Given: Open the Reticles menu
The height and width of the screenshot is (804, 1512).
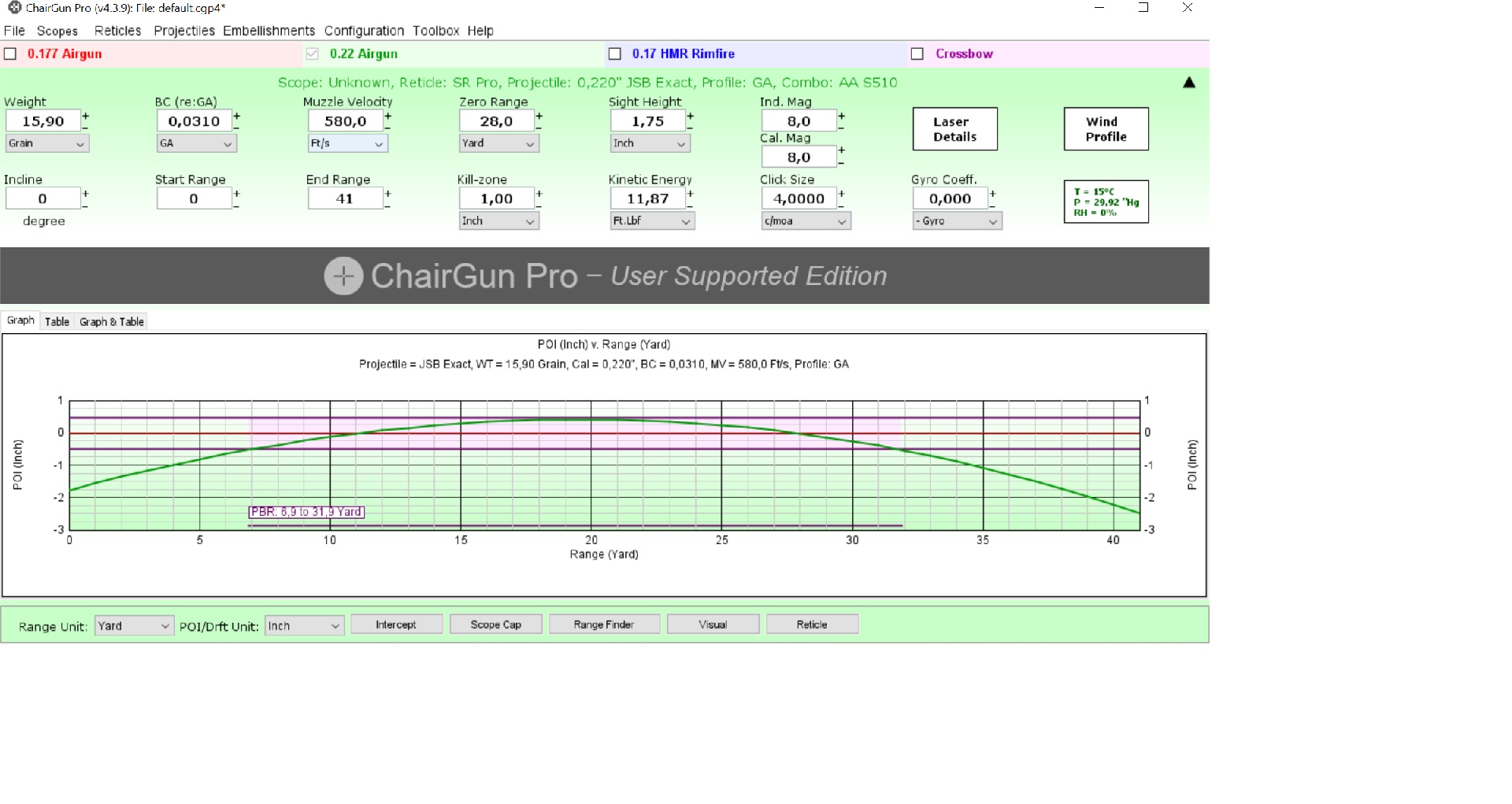Looking at the screenshot, I should pos(117,31).
